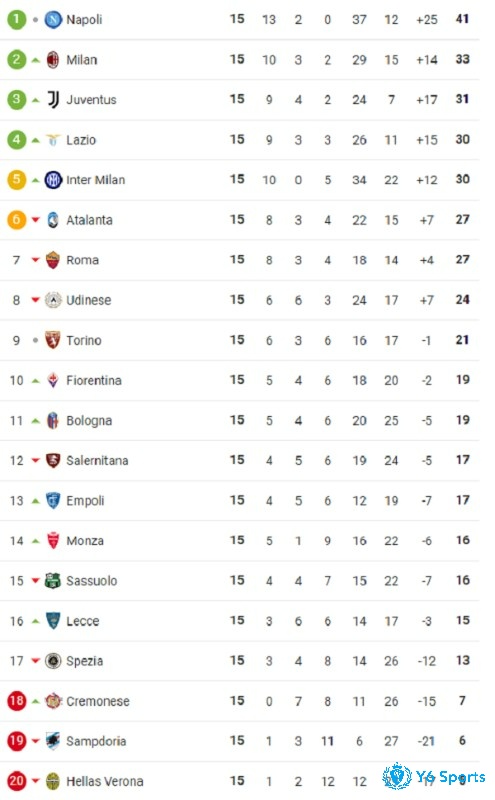The height and width of the screenshot is (800, 495).
Task: Click the Y6 Sports watermark logo
Action: click(x=434, y=777)
